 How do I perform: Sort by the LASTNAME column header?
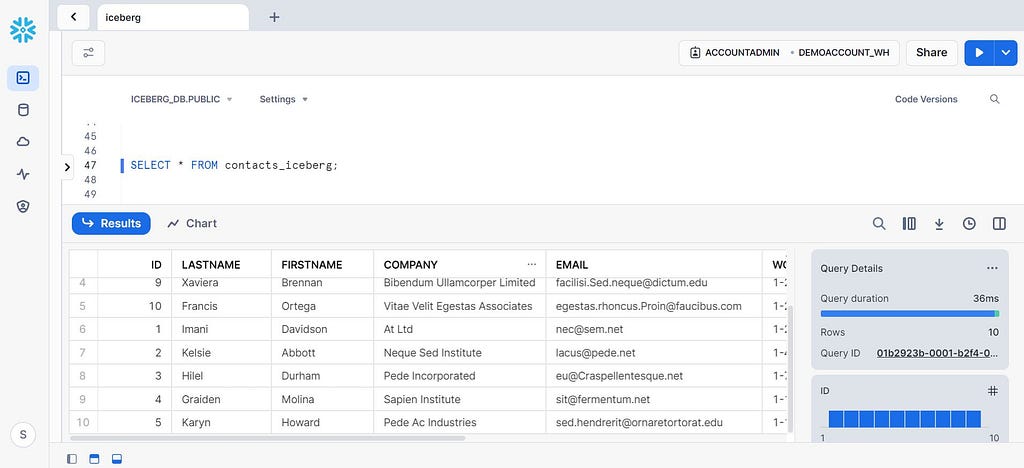tap(221, 264)
